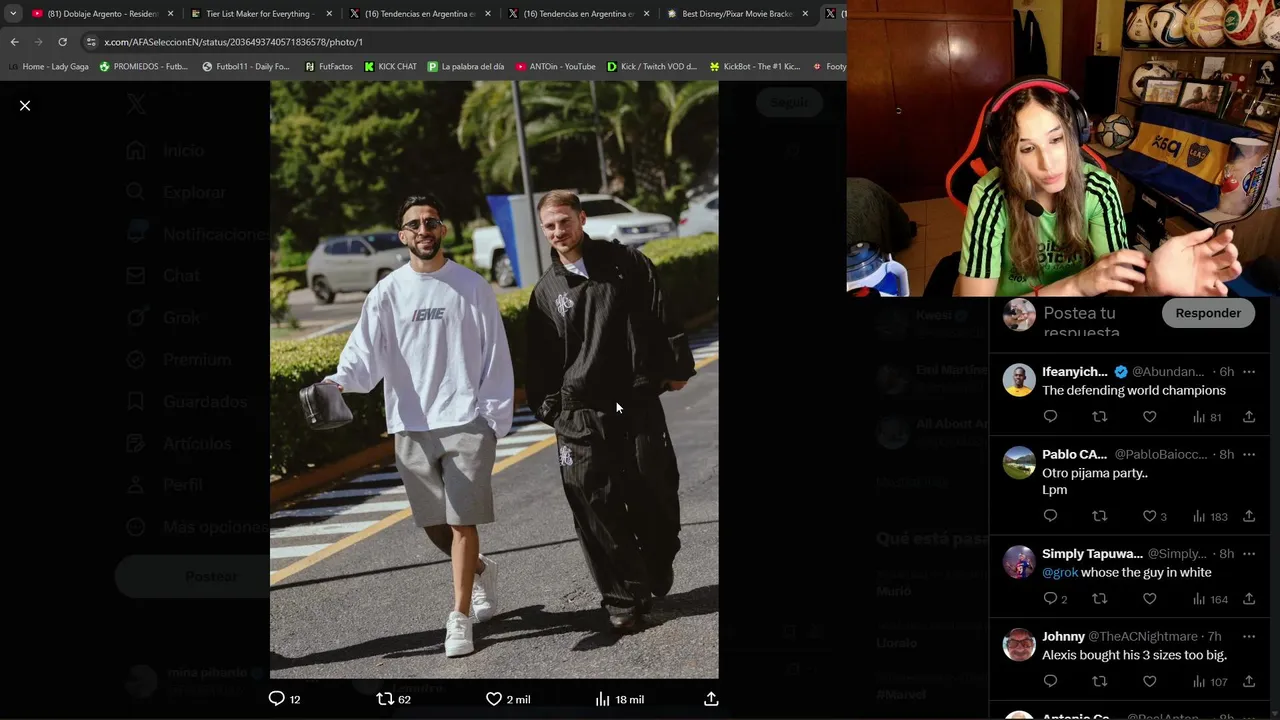Repost Ifeanyich's comment
This screenshot has height=720, width=1280.
click(x=1100, y=416)
